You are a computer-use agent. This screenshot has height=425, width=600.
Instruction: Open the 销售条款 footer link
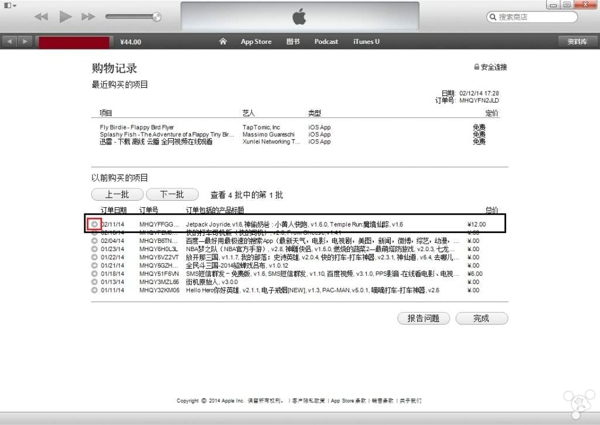pos(382,401)
